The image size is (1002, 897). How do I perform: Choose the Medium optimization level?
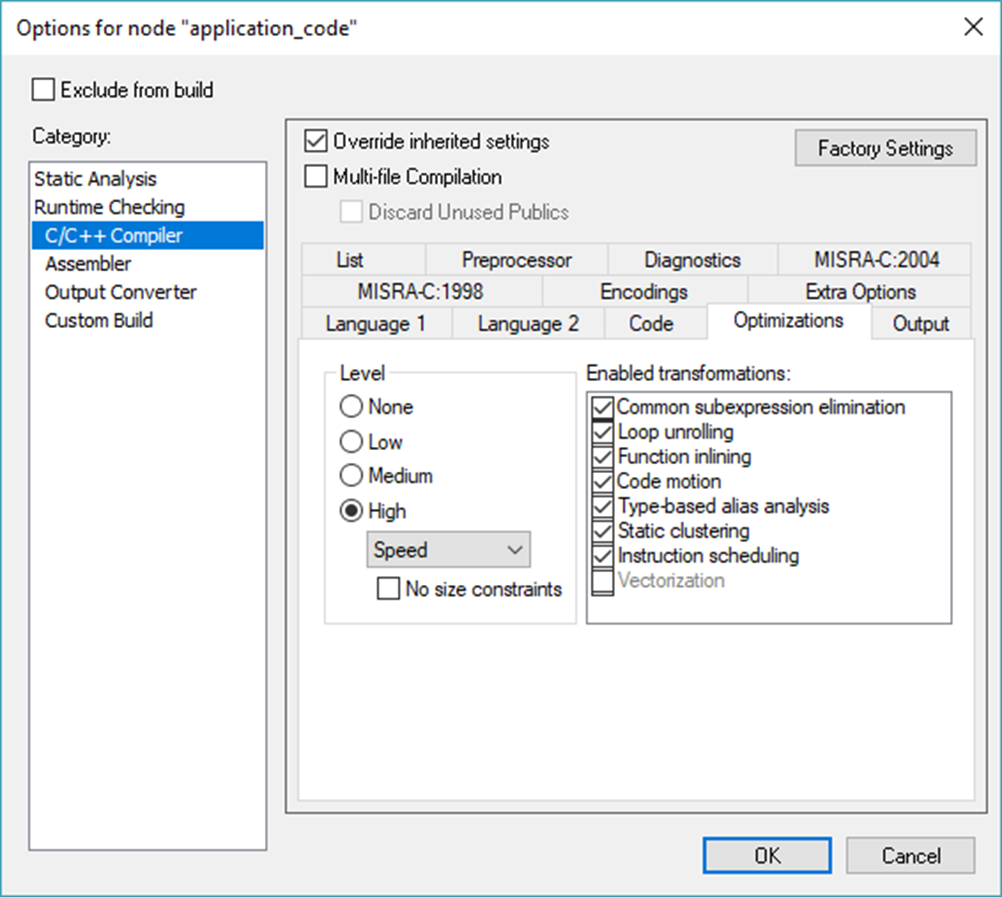[351, 476]
